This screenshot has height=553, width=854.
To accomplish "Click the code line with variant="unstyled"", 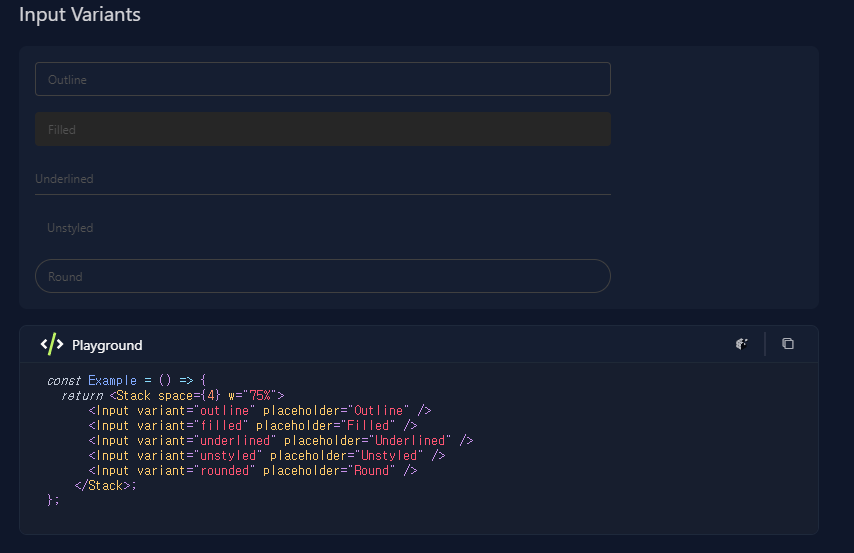I will pos(267,455).
